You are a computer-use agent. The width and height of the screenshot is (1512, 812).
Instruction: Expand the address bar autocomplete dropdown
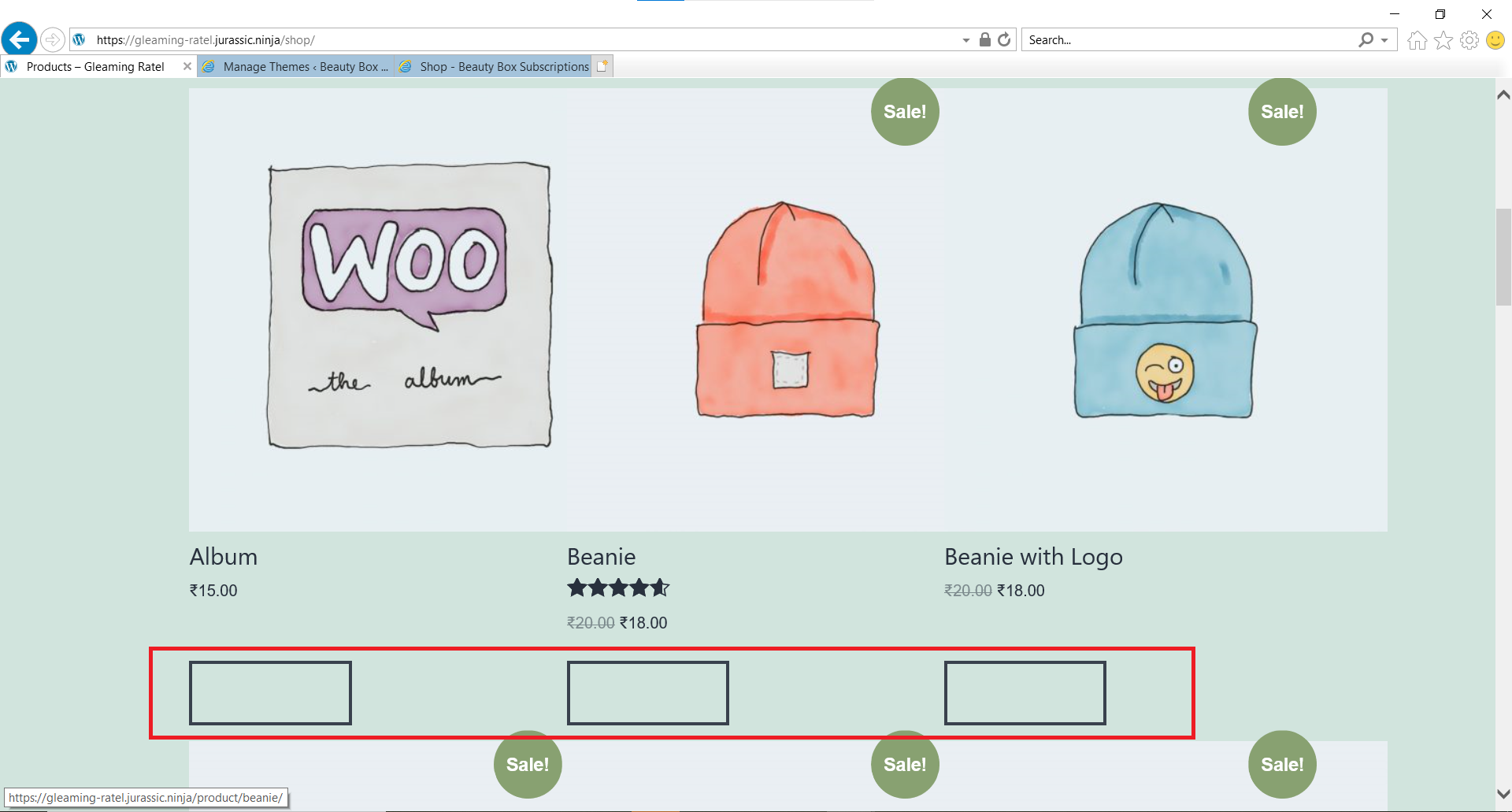(x=966, y=39)
